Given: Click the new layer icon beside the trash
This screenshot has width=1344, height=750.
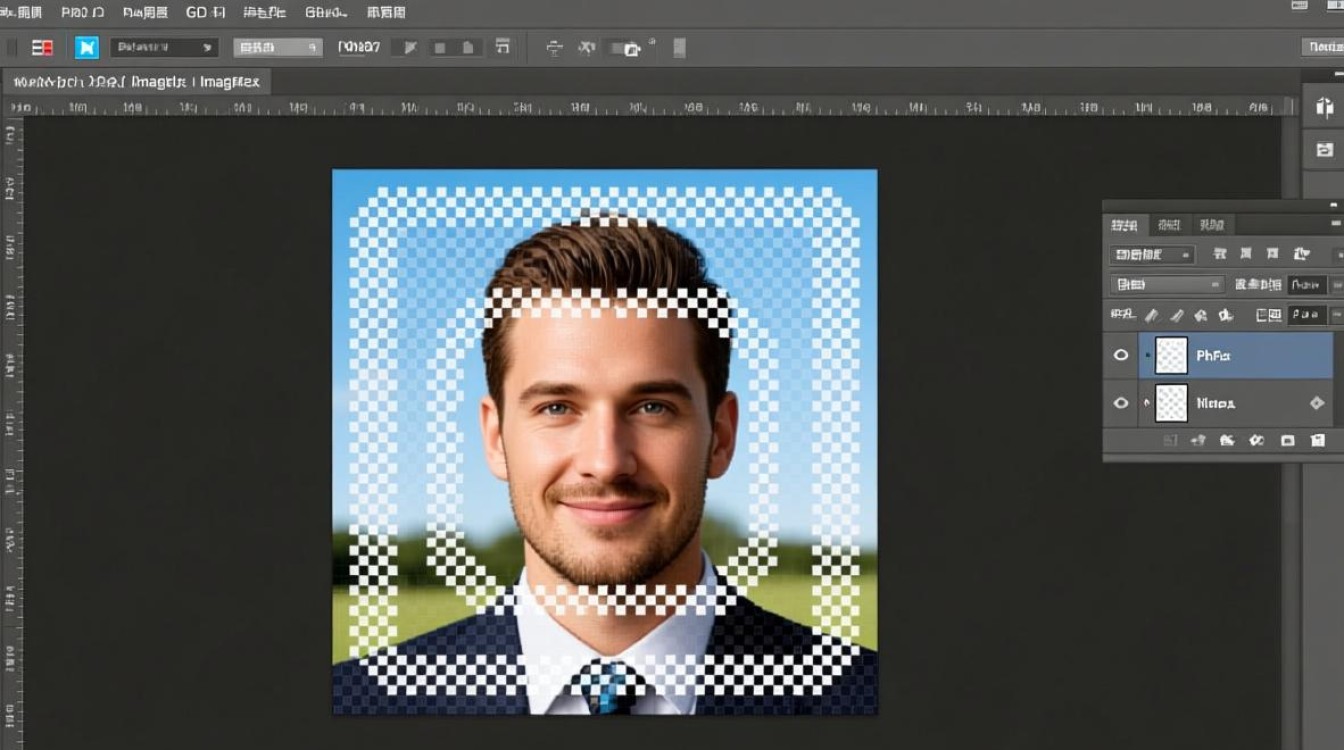Looking at the screenshot, I should pyautogui.click(x=1288, y=440).
